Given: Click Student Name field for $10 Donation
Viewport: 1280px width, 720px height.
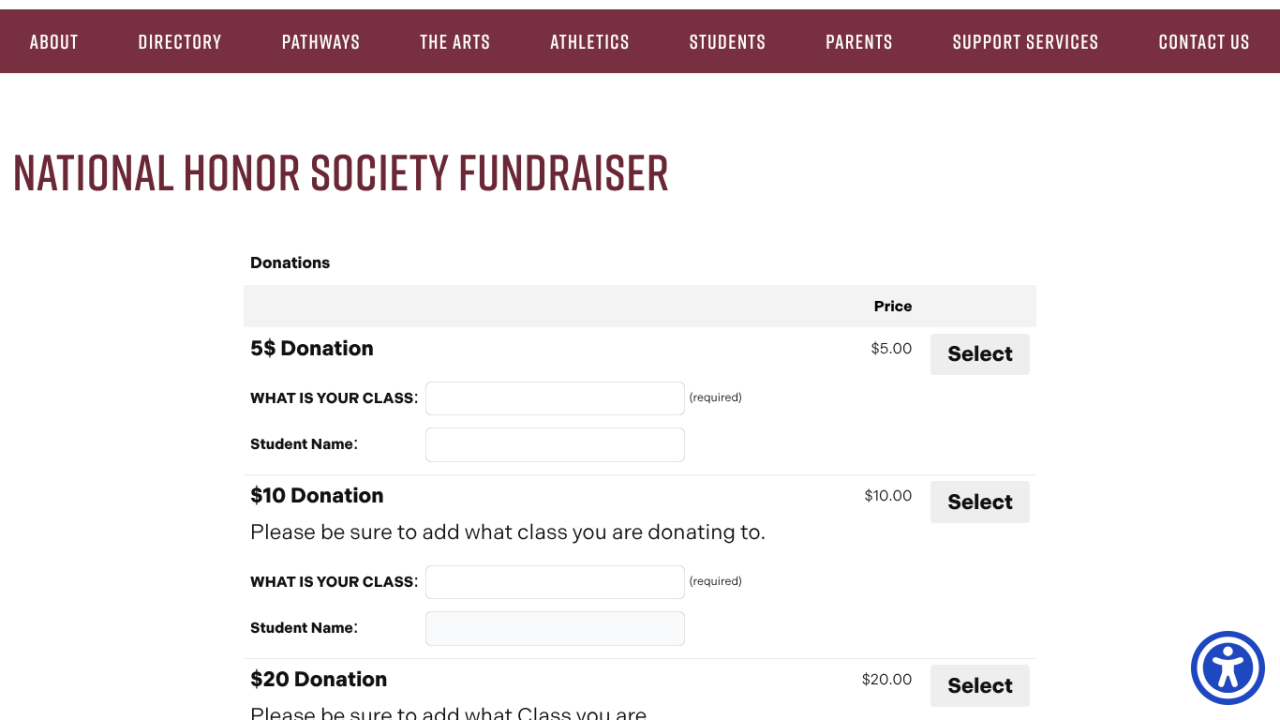Looking at the screenshot, I should click(555, 629).
